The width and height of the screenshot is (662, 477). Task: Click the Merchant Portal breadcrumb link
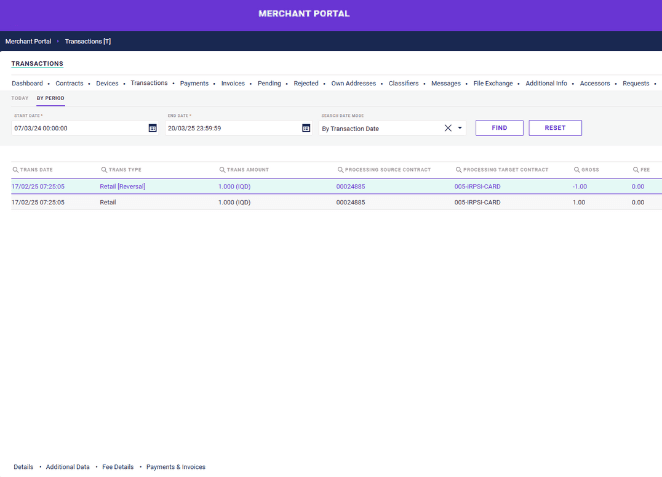28,41
